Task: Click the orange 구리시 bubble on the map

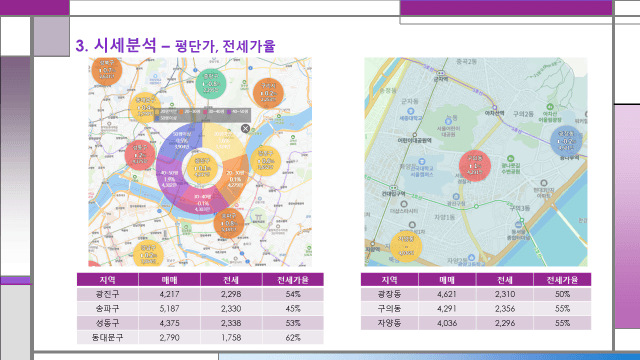Action: (268, 93)
